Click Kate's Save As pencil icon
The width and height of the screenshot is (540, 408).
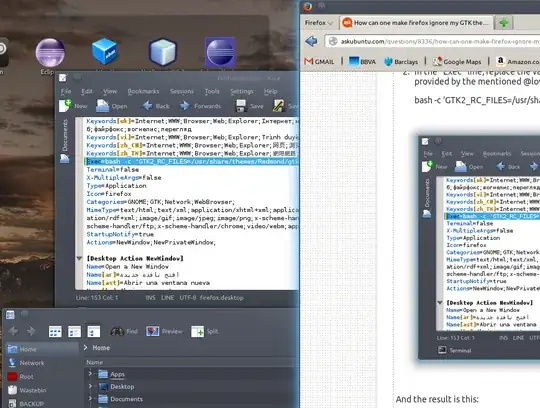pyautogui.click(x=278, y=106)
